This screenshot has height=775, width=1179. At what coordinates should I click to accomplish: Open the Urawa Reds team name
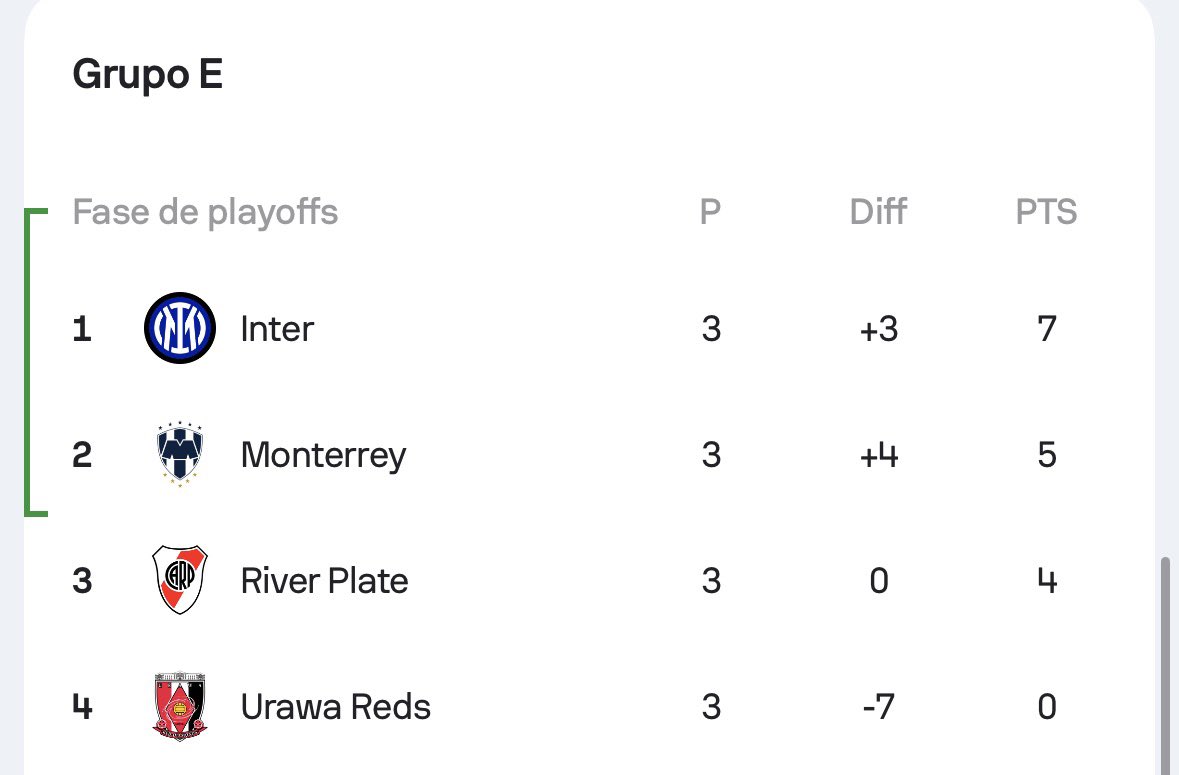335,707
